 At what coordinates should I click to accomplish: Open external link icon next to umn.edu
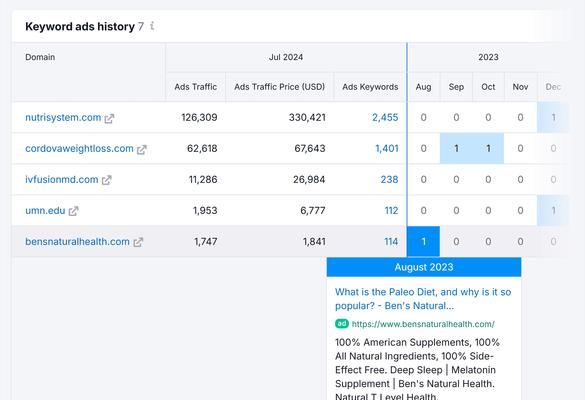(x=73, y=212)
